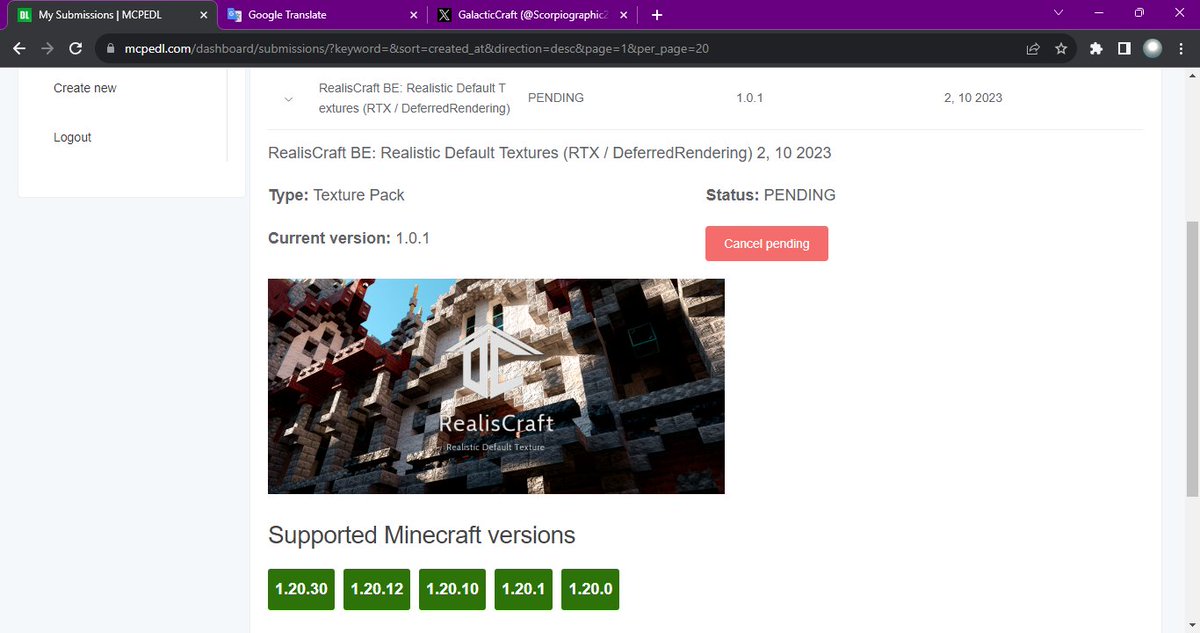
Task: Click the site lock icon
Action: click(x=109, y=48)
